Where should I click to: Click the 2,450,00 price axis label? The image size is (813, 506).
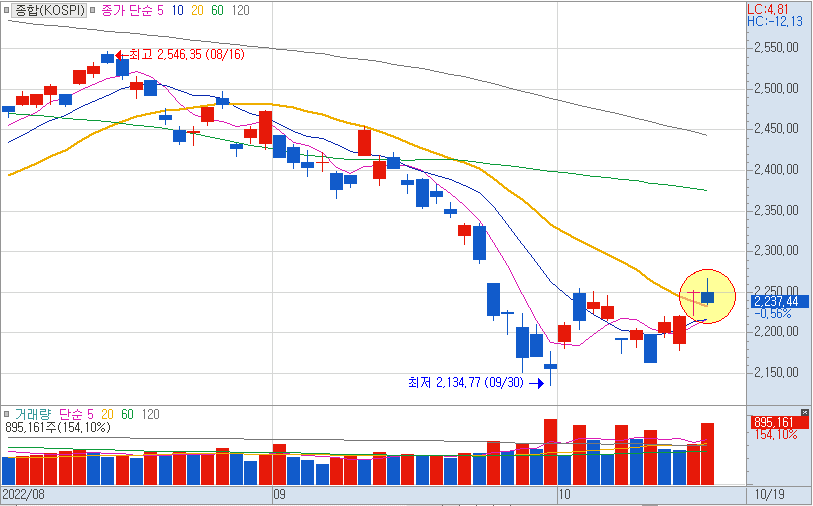[776, 129]
